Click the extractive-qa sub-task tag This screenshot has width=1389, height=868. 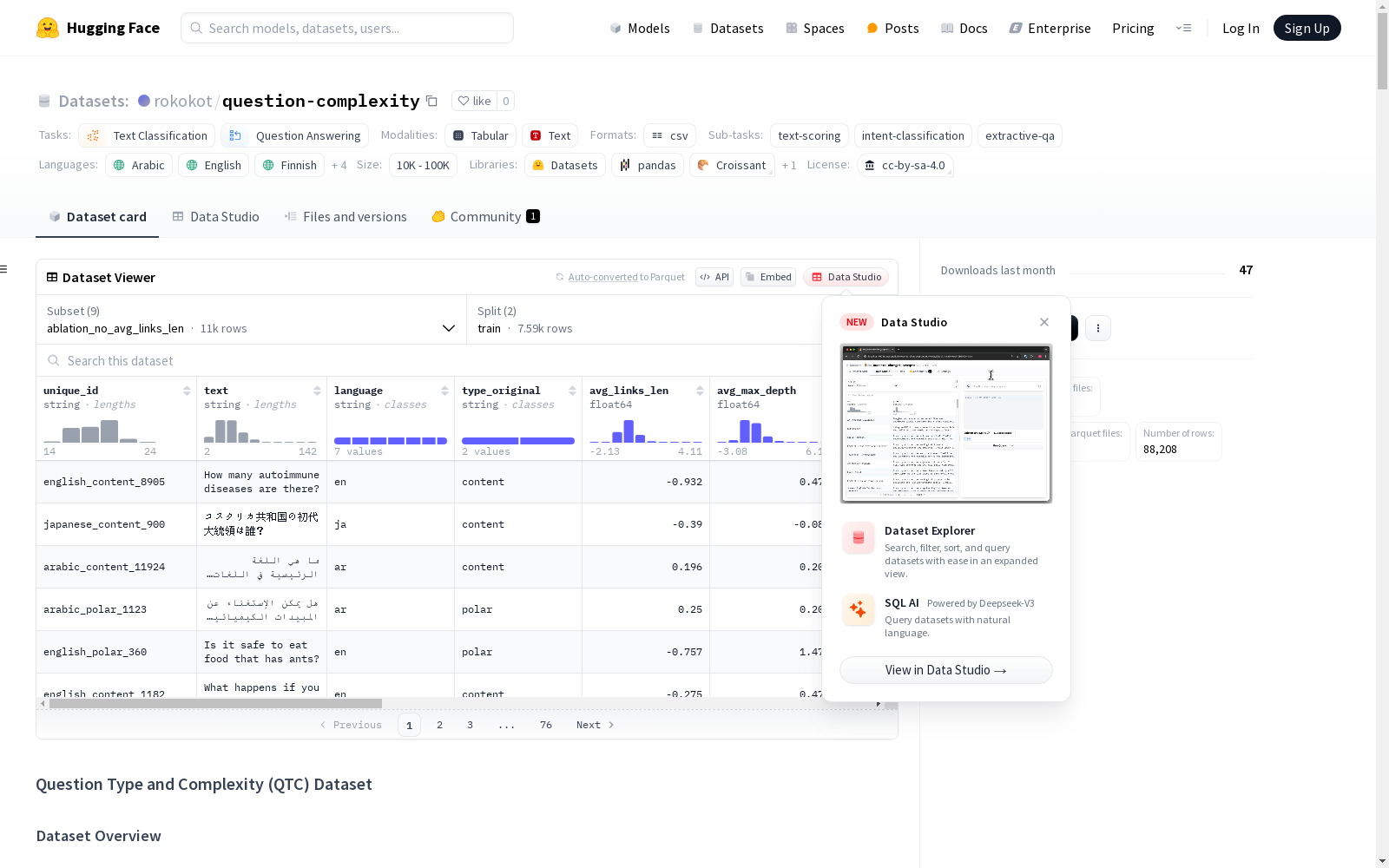(x=1020, y=135)
